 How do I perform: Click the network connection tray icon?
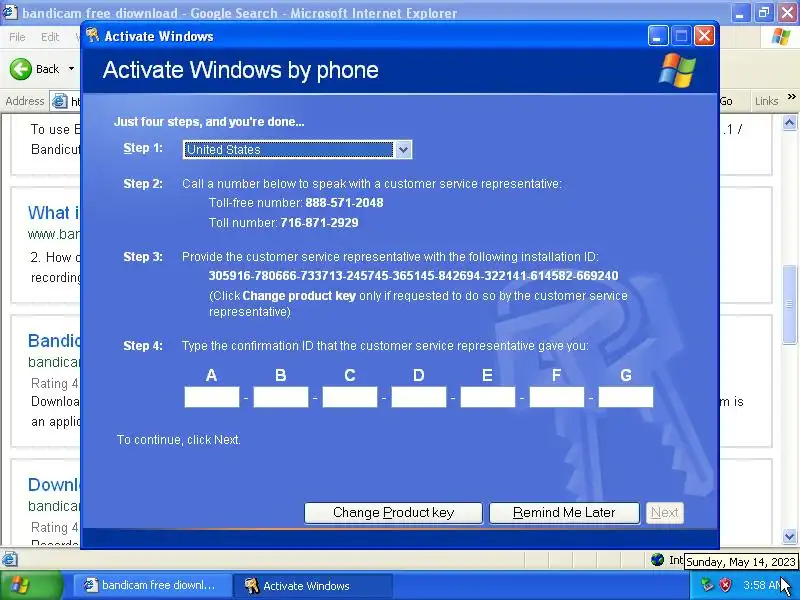coord(707,585)
